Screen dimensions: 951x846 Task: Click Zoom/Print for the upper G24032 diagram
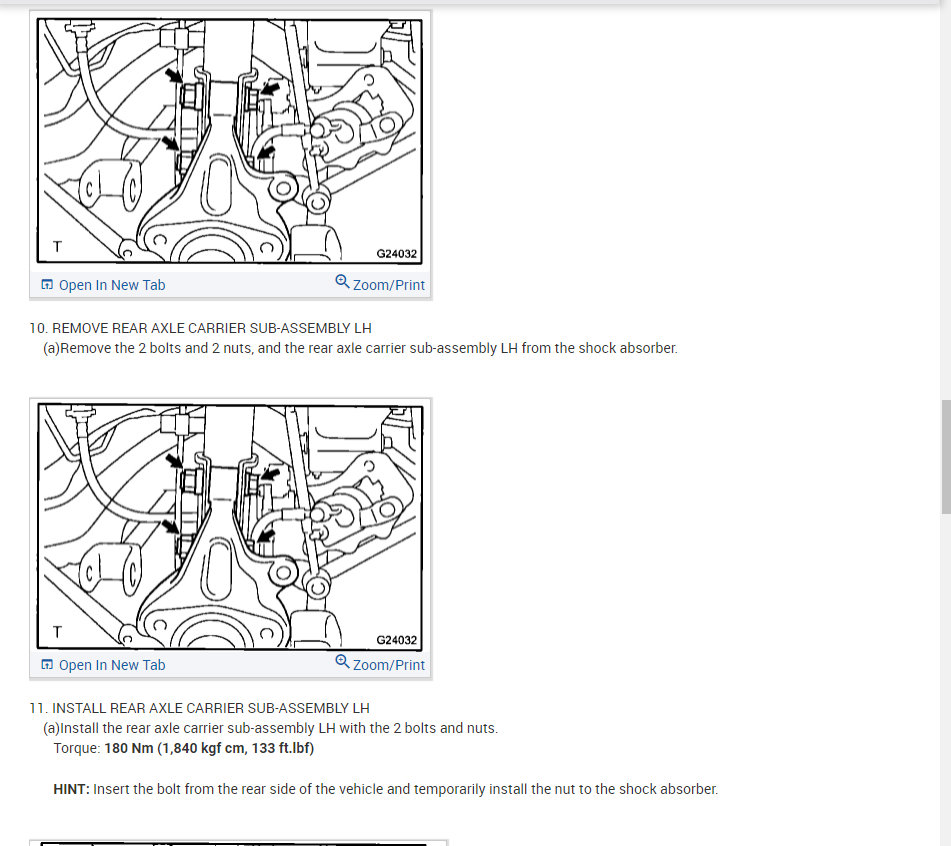pos(380,284)
